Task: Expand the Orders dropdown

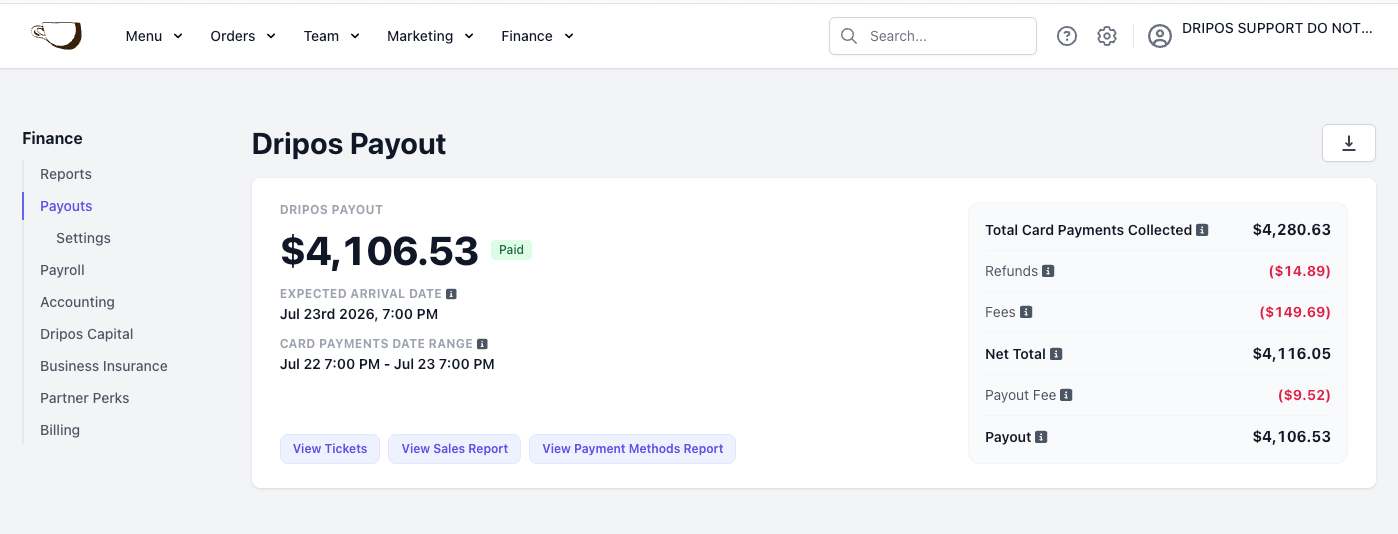Action: (x=242, y=36)
